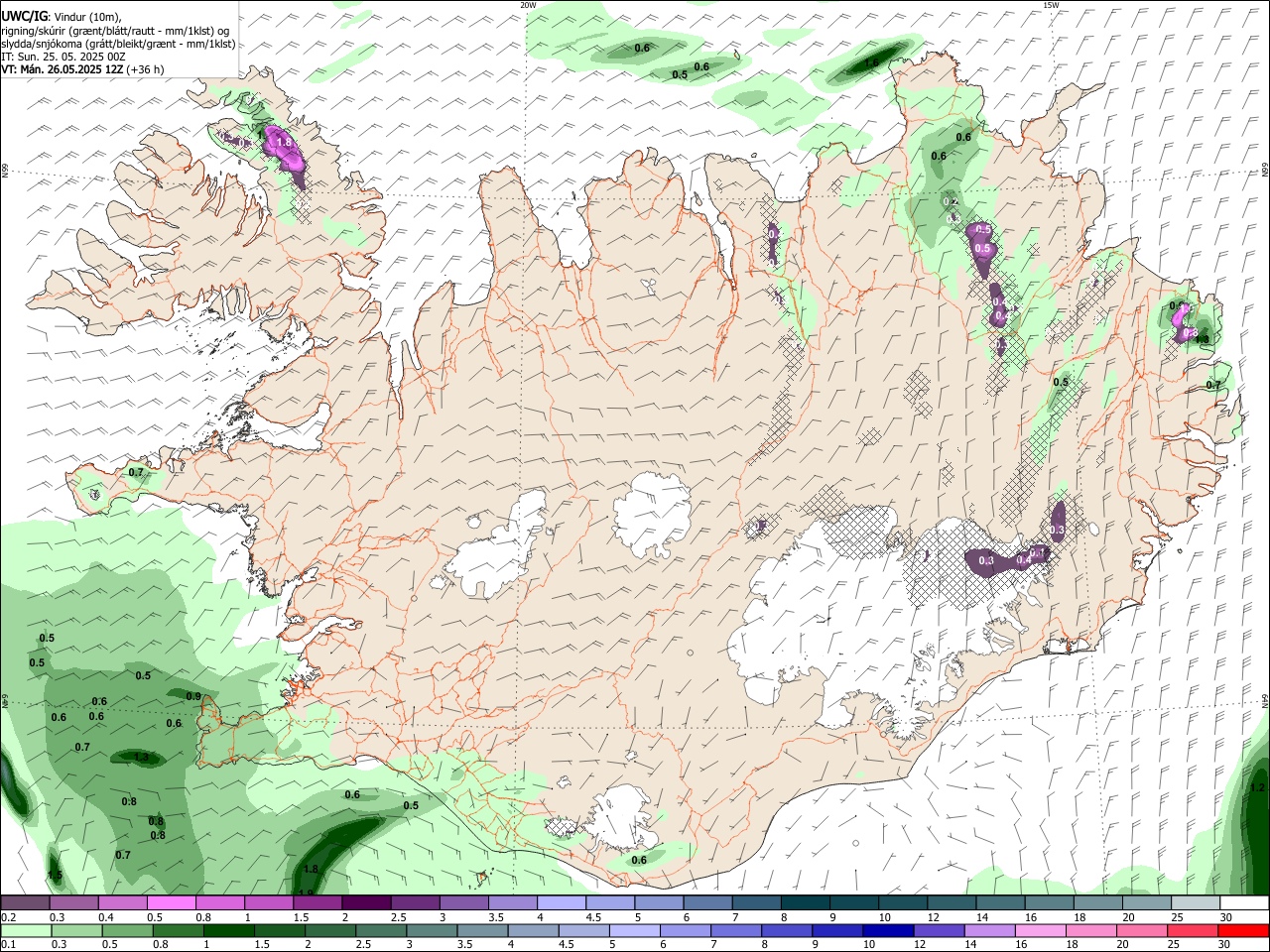Click the 1.9 value above the legend bar
The image size is (1270, 952).
pos(306,892)
